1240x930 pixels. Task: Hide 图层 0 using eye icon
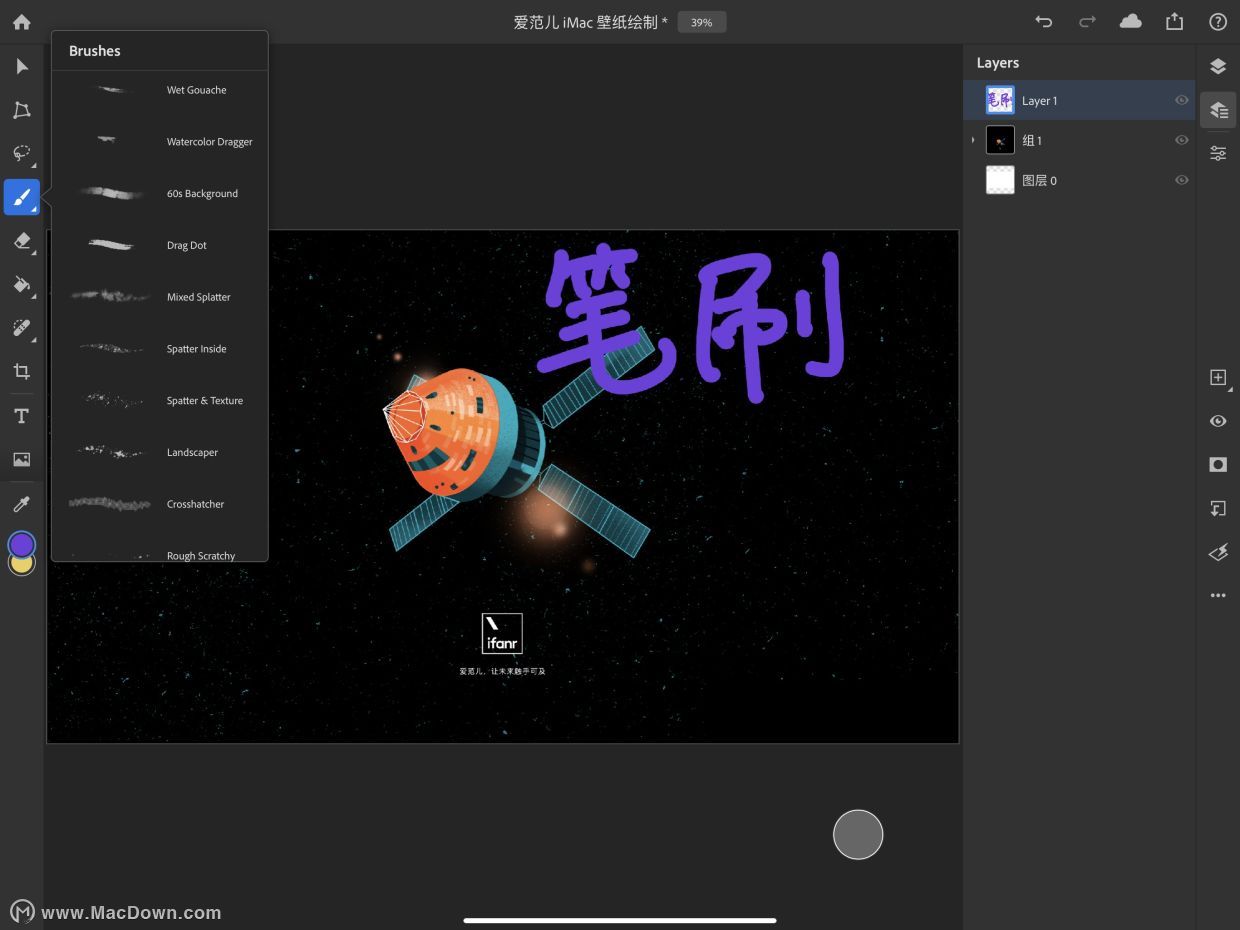pos(1182,180)
